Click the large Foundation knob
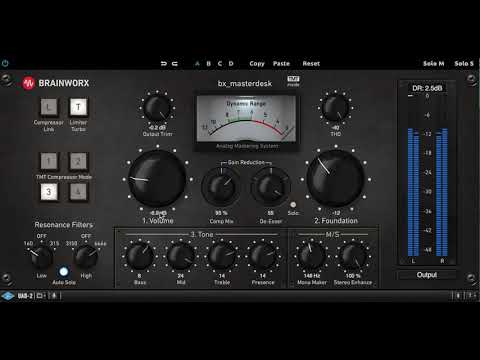 [336, 179]
